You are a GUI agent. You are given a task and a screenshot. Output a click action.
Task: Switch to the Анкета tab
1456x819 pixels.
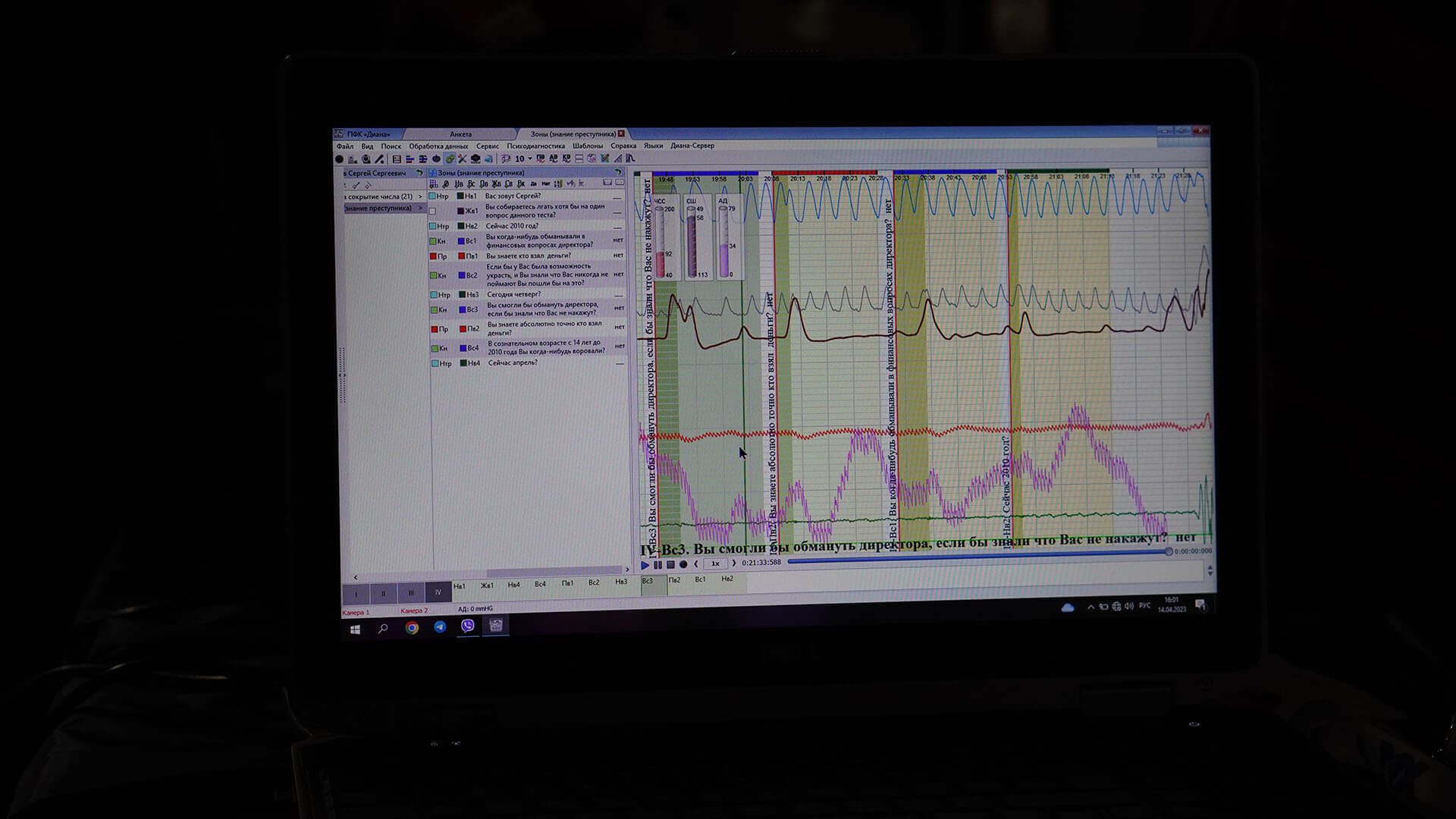(x=460, y=134)
